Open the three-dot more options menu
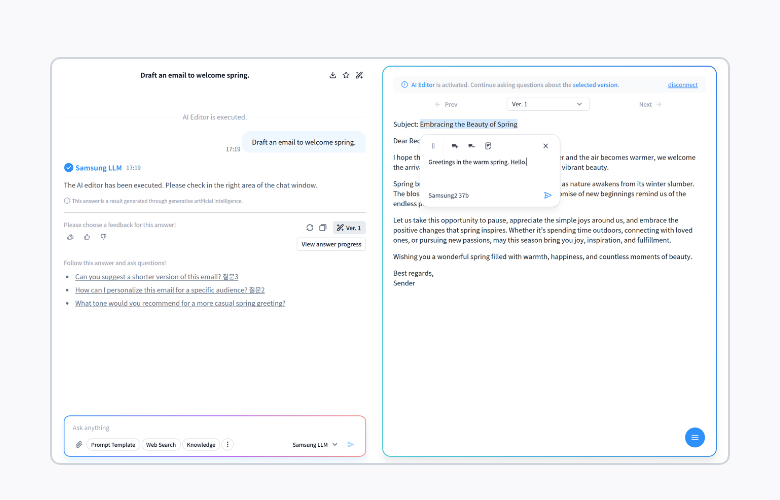This screenshot has width=780, height=500. 227,444
